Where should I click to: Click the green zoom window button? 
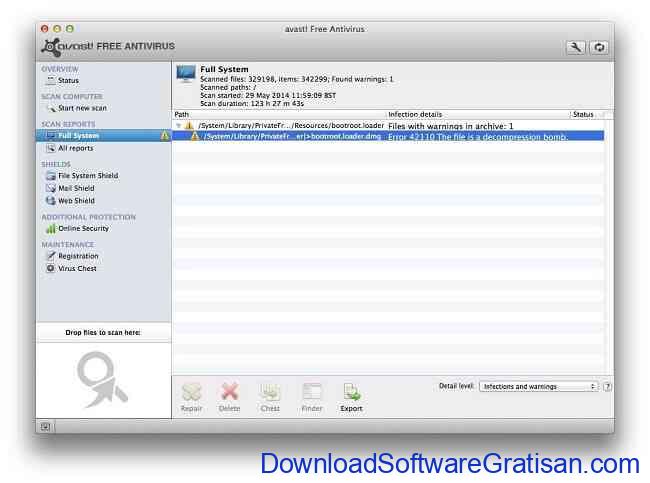tap(70, 29)
